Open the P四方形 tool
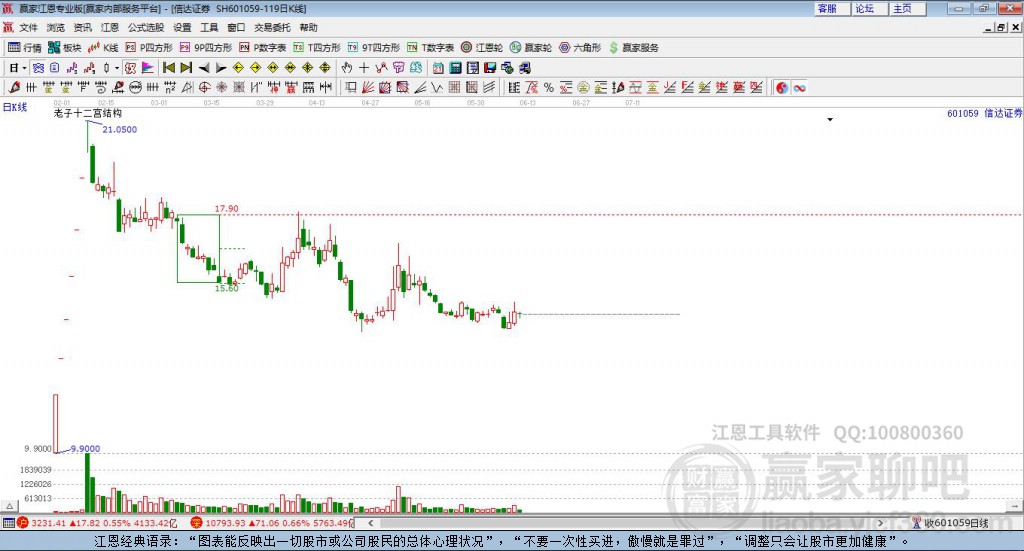This screenshot has width=1024, height=551. click(149, 48)
